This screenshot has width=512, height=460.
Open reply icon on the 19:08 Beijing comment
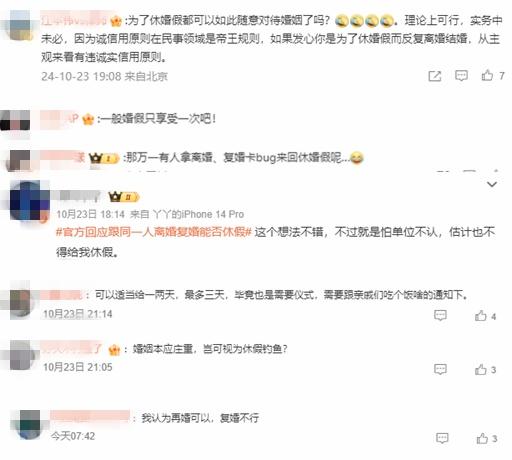click(461, 76)
